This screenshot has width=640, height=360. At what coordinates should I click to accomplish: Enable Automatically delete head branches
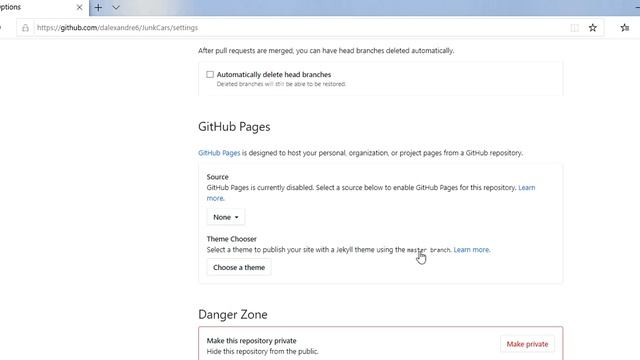(x=210, y=74)
